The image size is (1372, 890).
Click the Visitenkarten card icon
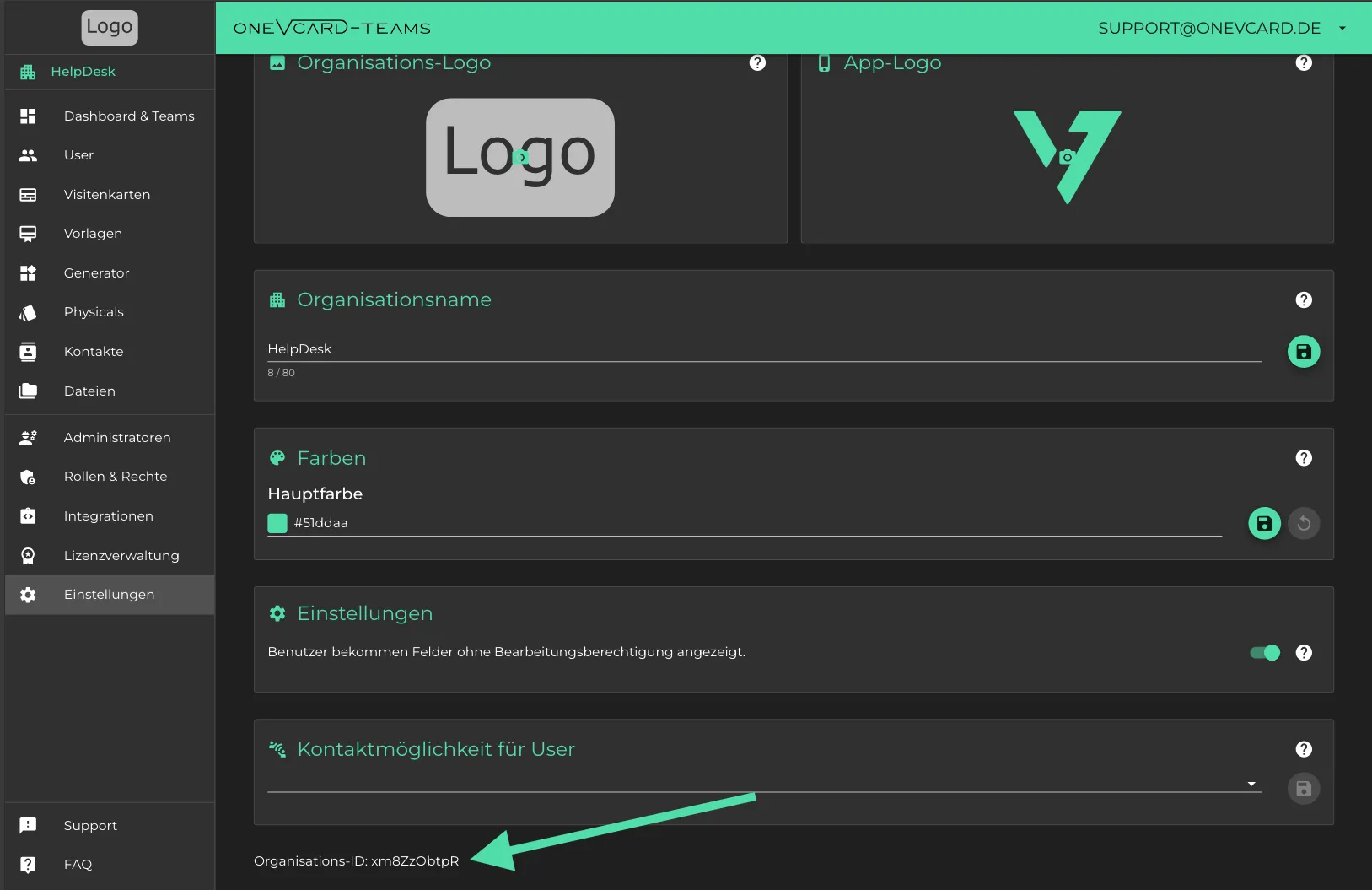click(28, 195)
